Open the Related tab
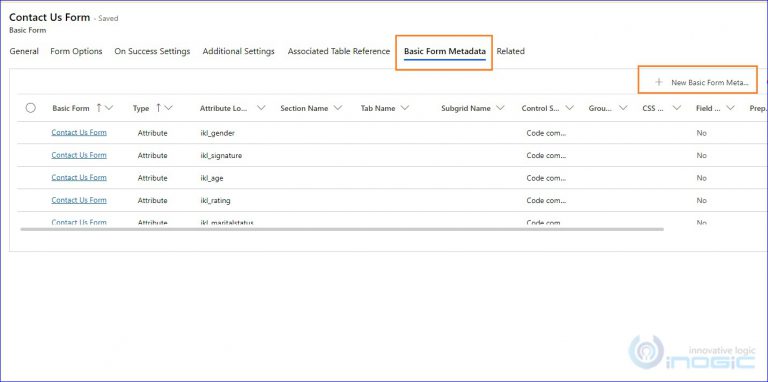Screen dimensions: 768x382 click(510, 51)
